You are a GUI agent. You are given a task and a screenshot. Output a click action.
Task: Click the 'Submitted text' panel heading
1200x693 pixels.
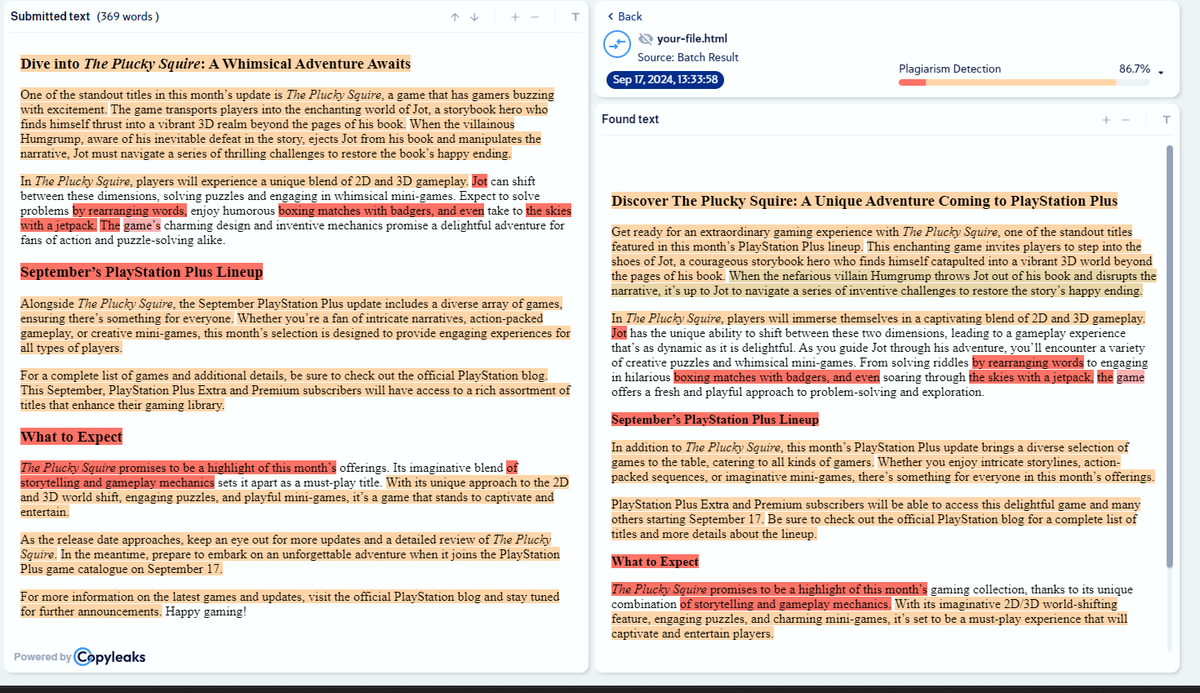(x=50, y=17)
